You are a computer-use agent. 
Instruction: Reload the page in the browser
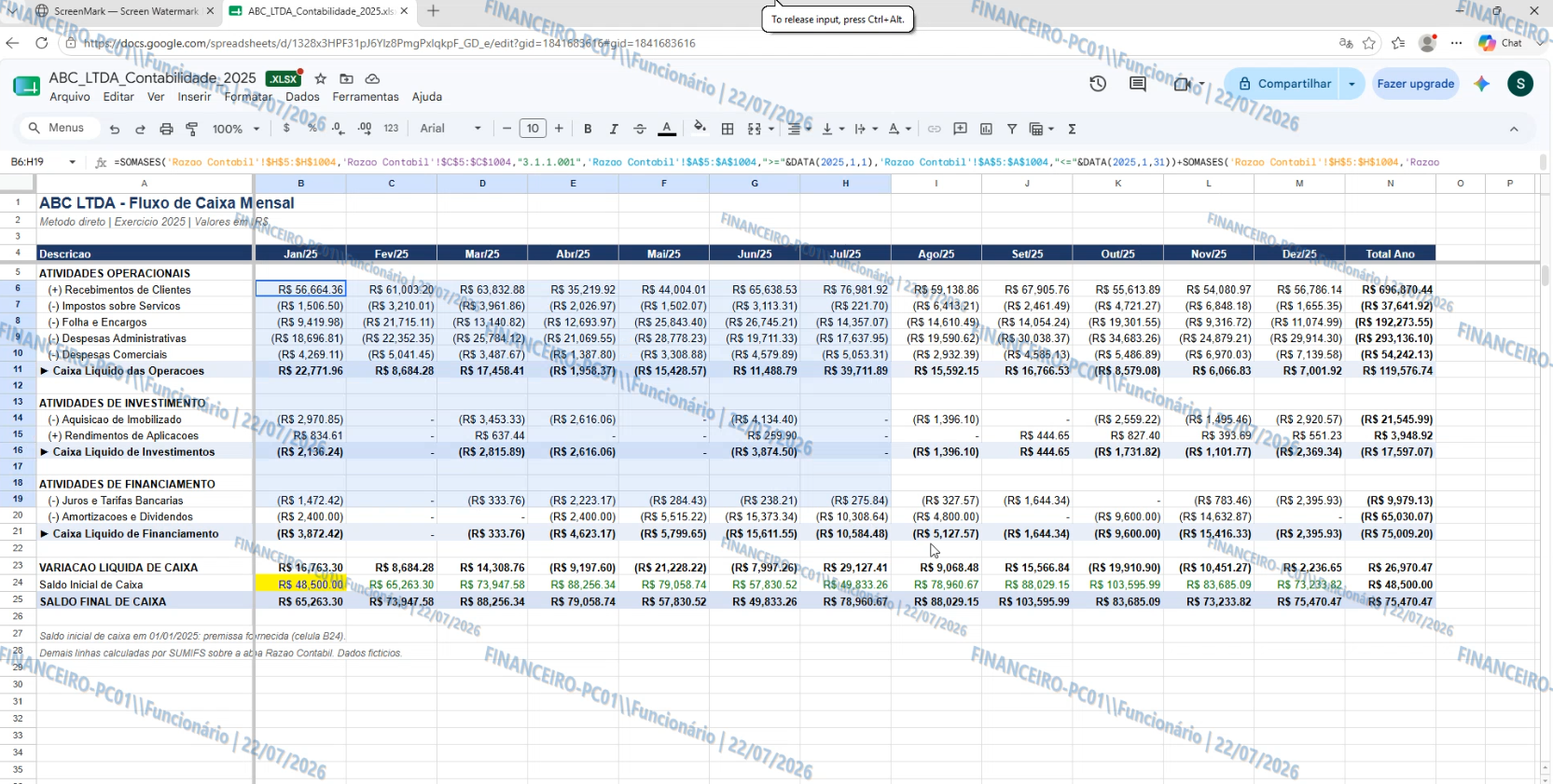pos(41,43)
